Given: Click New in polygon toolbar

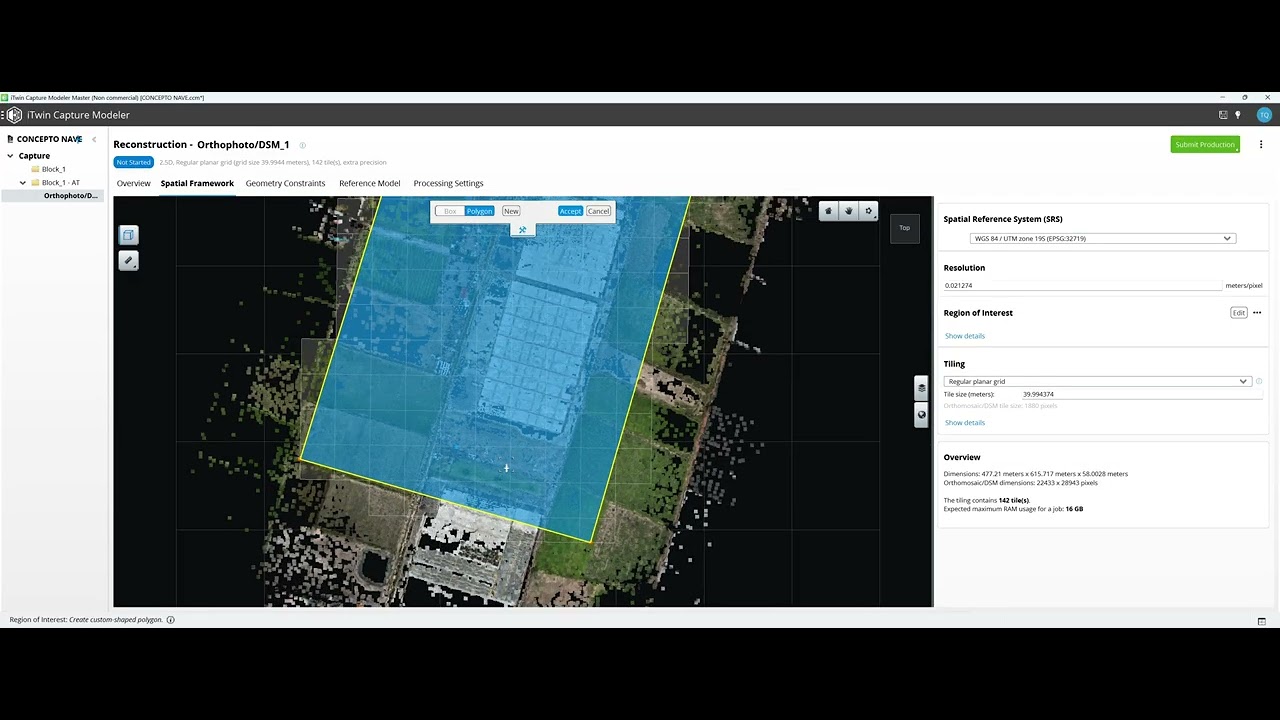Looking at the screenshot, I should [x=511, y=211].
